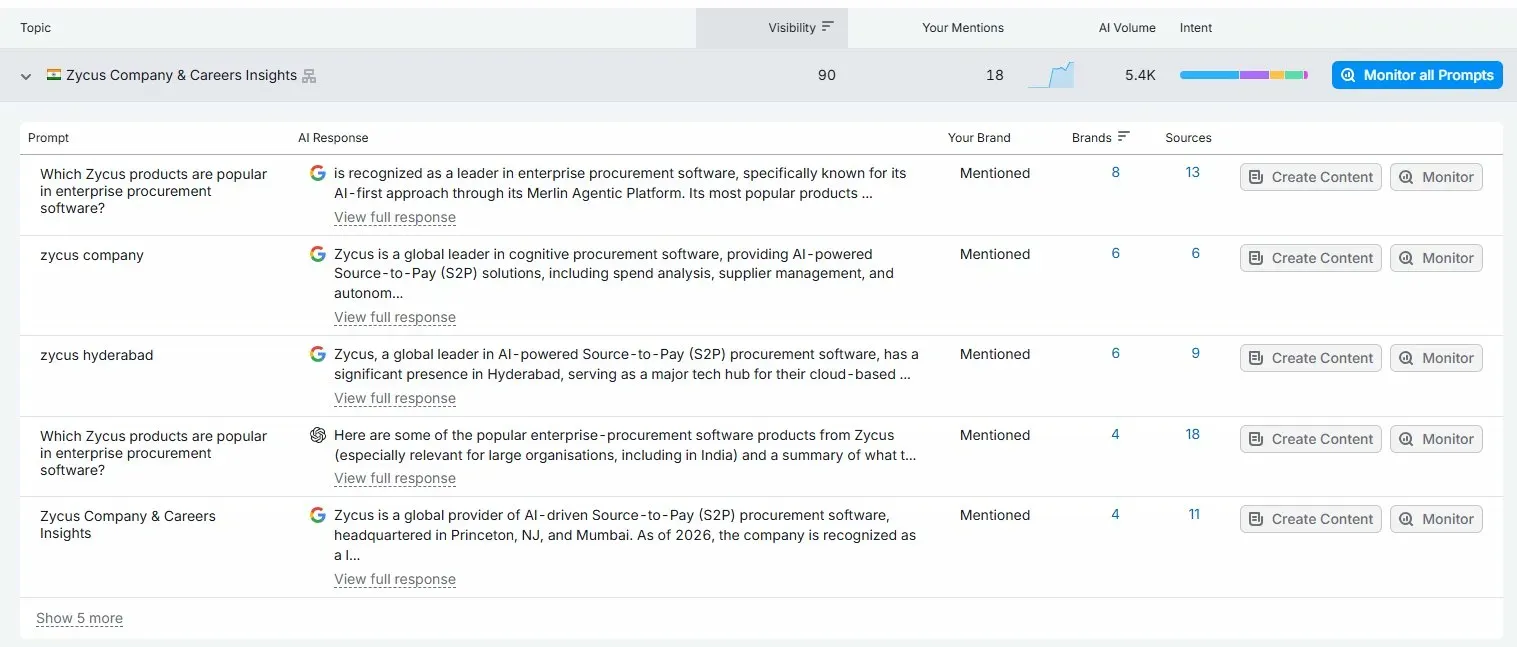Click the purple segment of the intent bar
Viewport: 1517px width, 647px height.
[x=1254, y=75]
